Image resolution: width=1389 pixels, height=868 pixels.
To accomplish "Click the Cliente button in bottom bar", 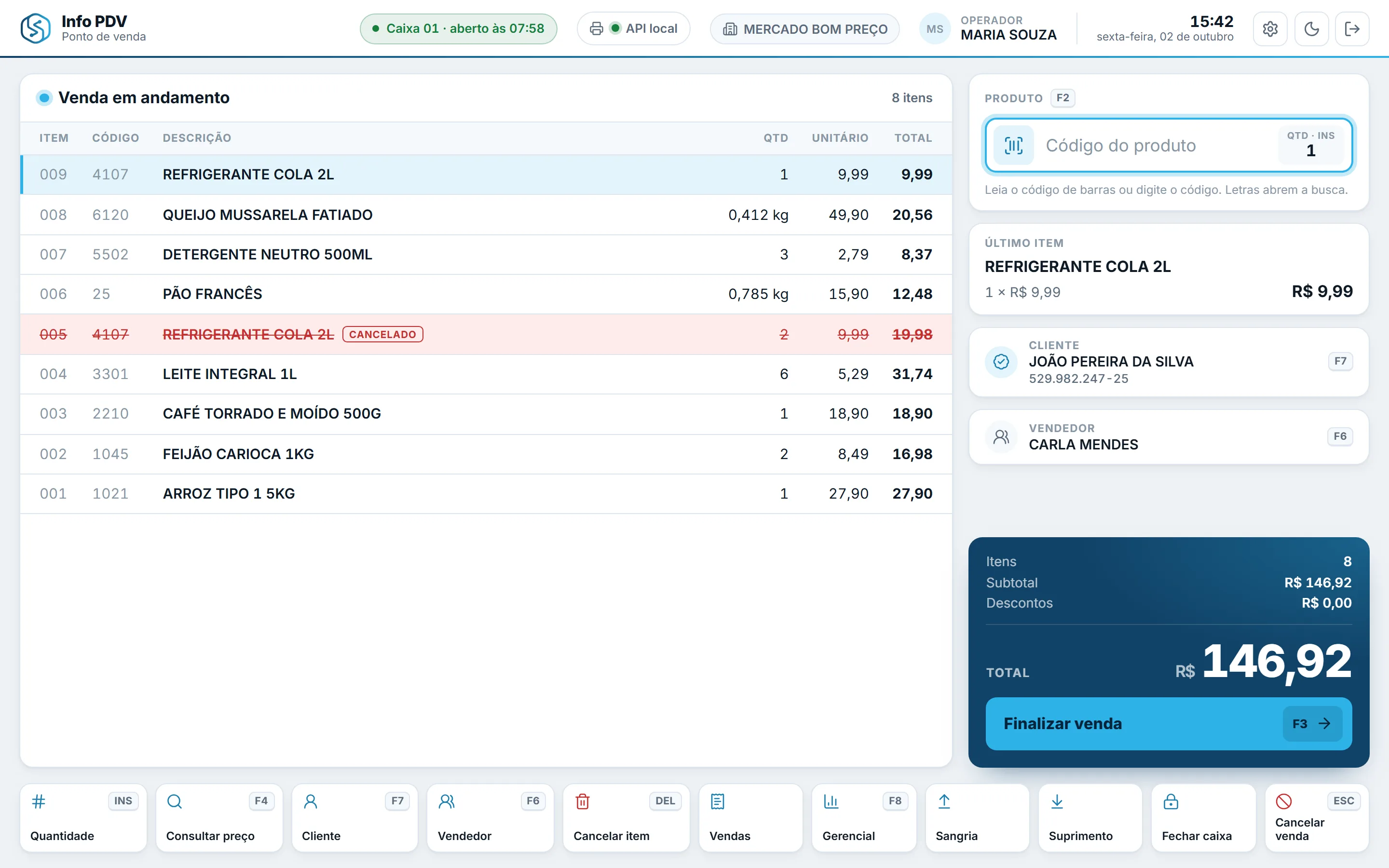I will coord(354,817).
